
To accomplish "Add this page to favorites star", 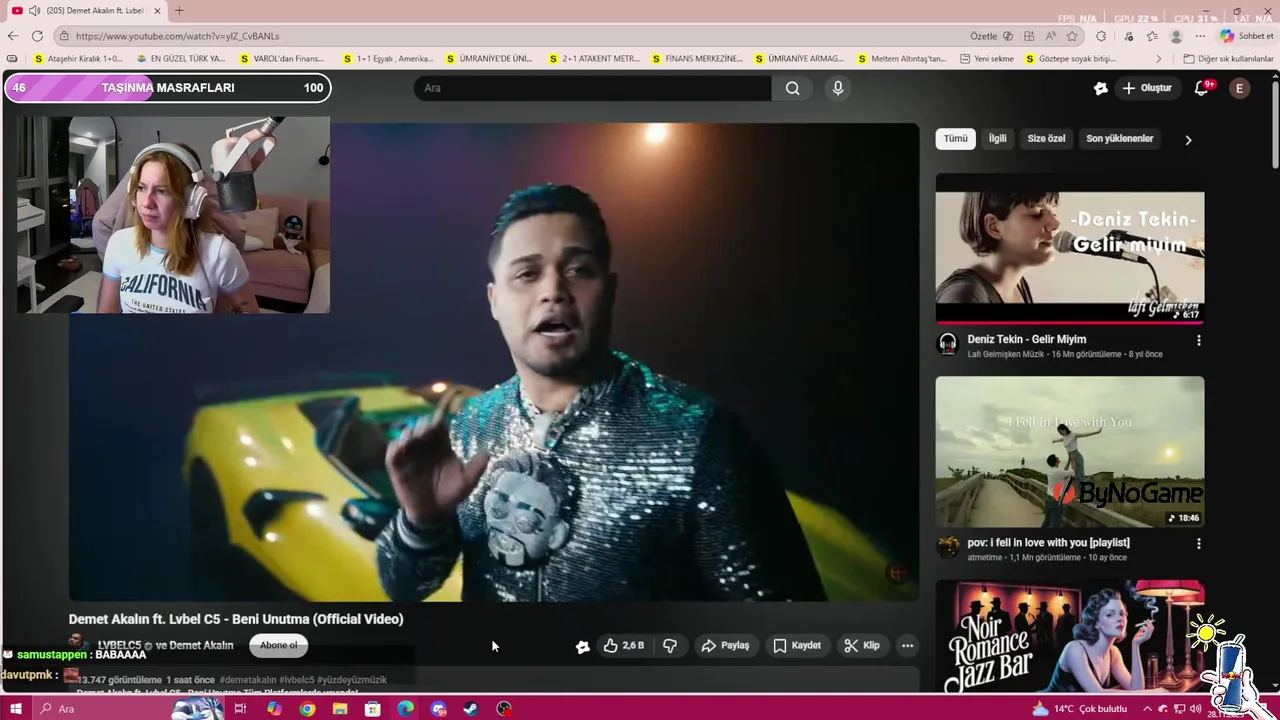I will [x=1072, y=36].
